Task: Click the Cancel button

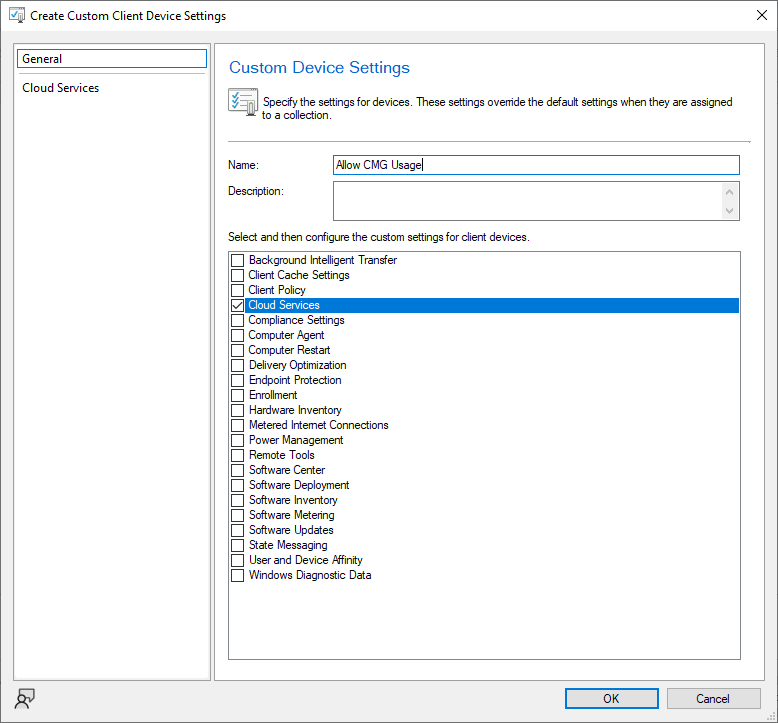Action: point(713,698)
